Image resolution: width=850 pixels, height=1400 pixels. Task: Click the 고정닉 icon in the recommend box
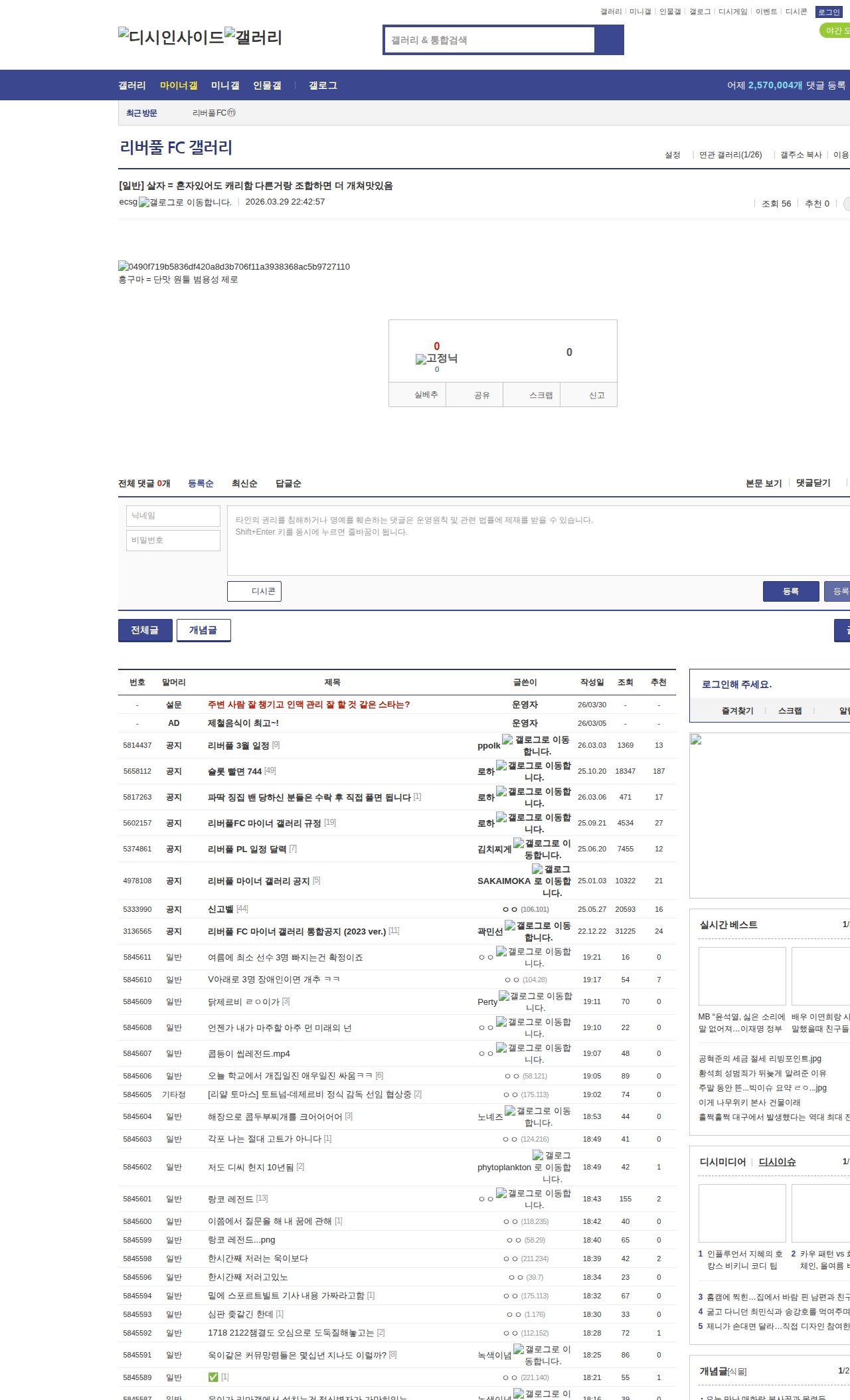421,359
